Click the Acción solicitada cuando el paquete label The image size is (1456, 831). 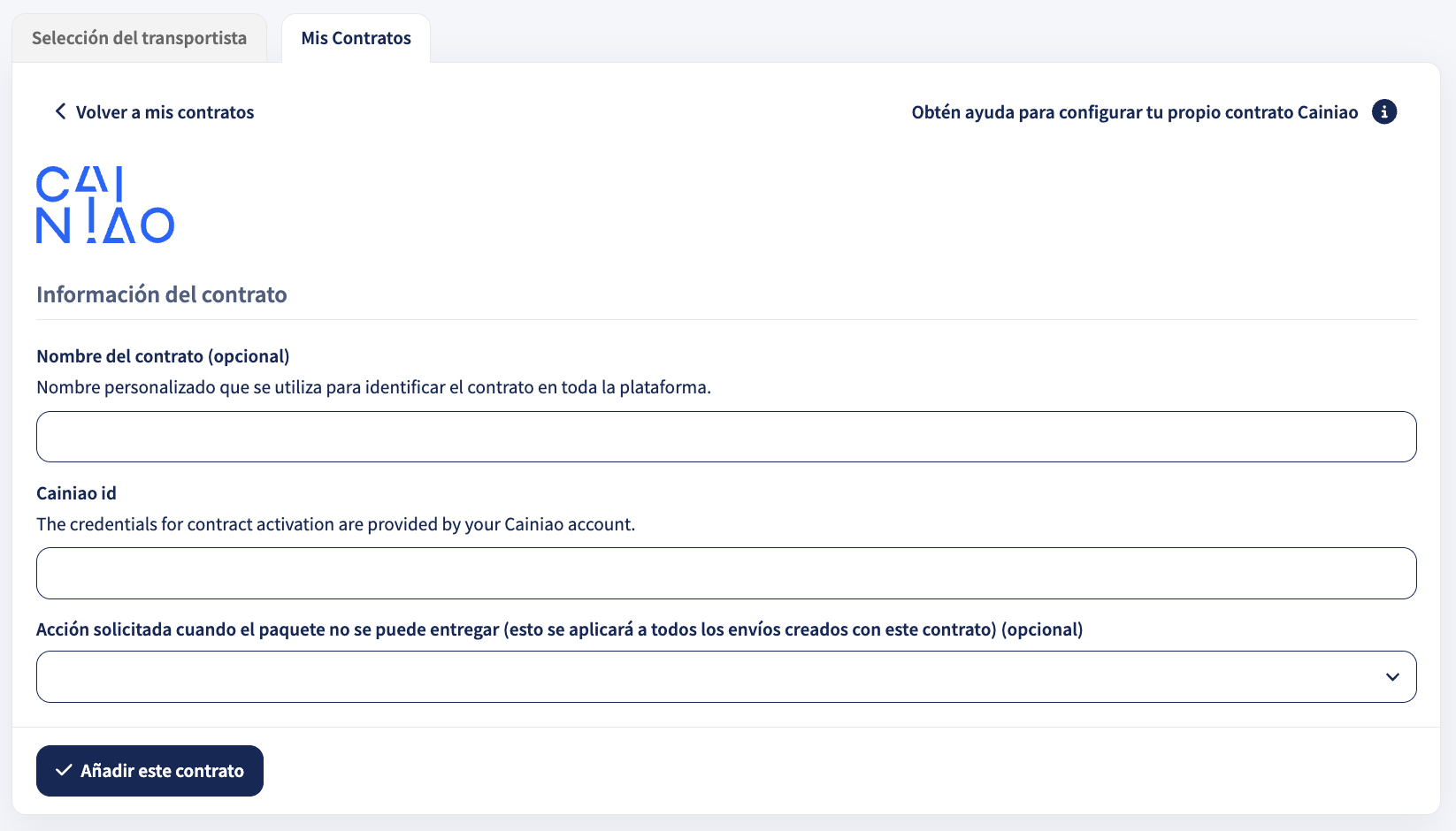(559, 629)
